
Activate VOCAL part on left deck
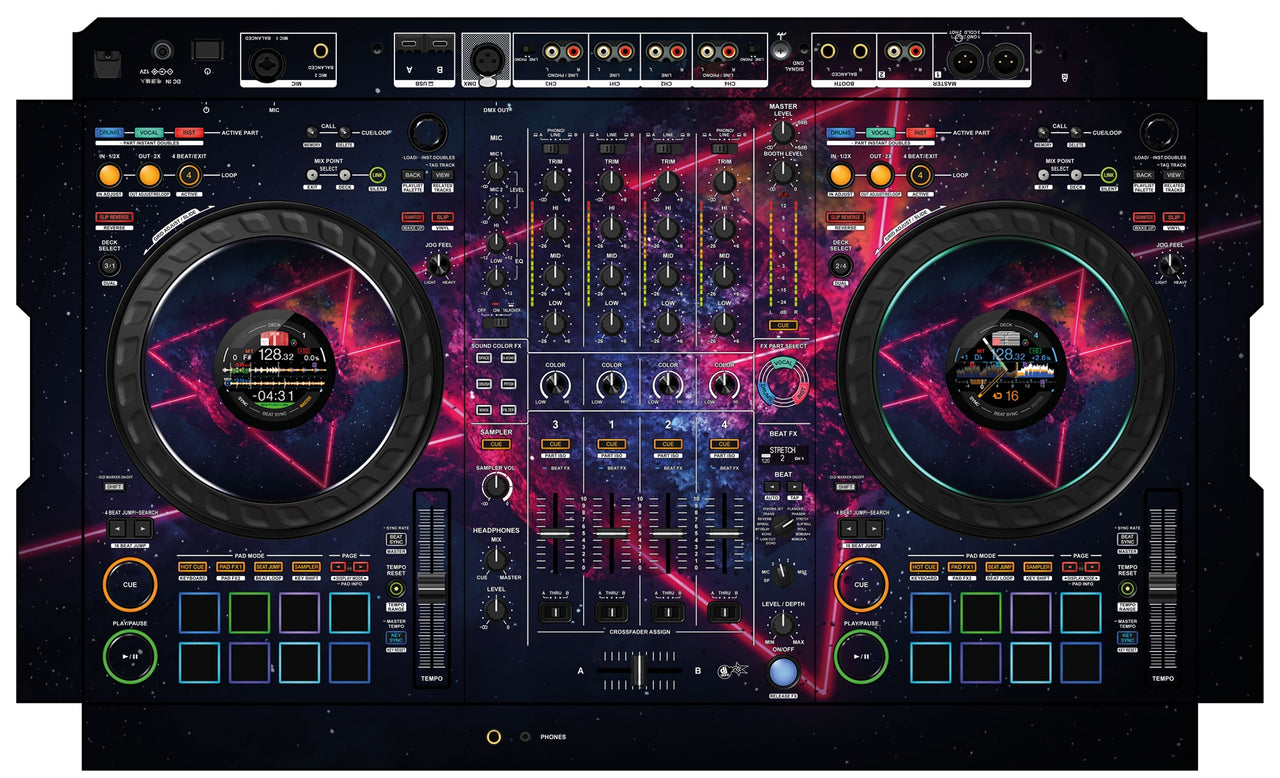(x=150, y=132)
